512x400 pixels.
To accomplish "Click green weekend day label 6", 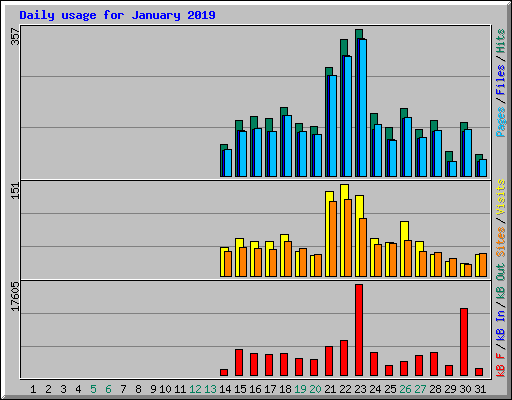I will pyautogui.click(x=108, y=389).
